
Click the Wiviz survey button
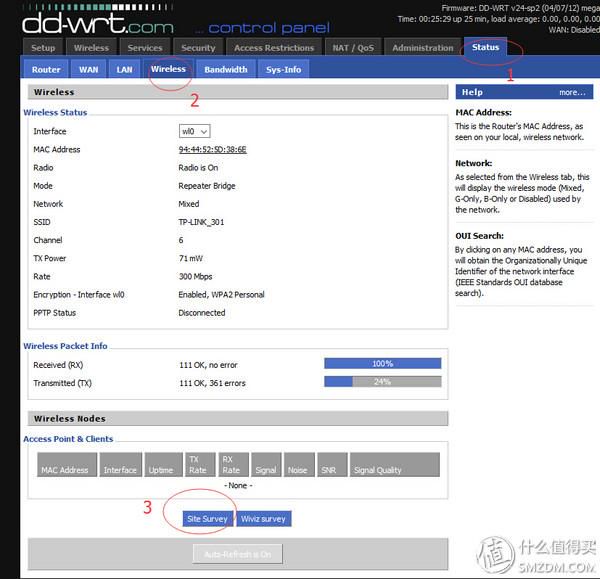tap(263, 519)
